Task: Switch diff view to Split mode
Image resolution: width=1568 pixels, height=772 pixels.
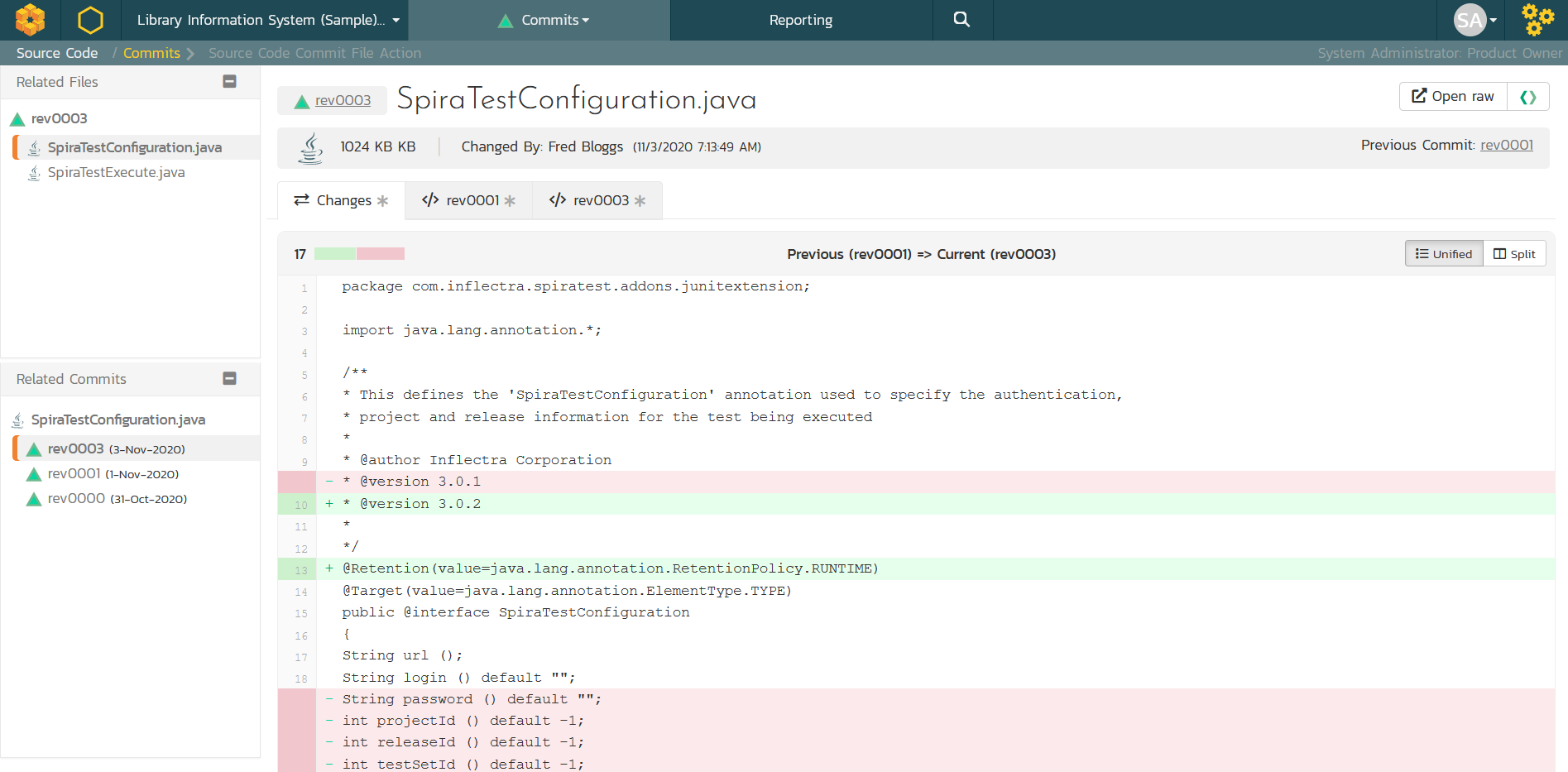Action: (x=1514, y=254)
